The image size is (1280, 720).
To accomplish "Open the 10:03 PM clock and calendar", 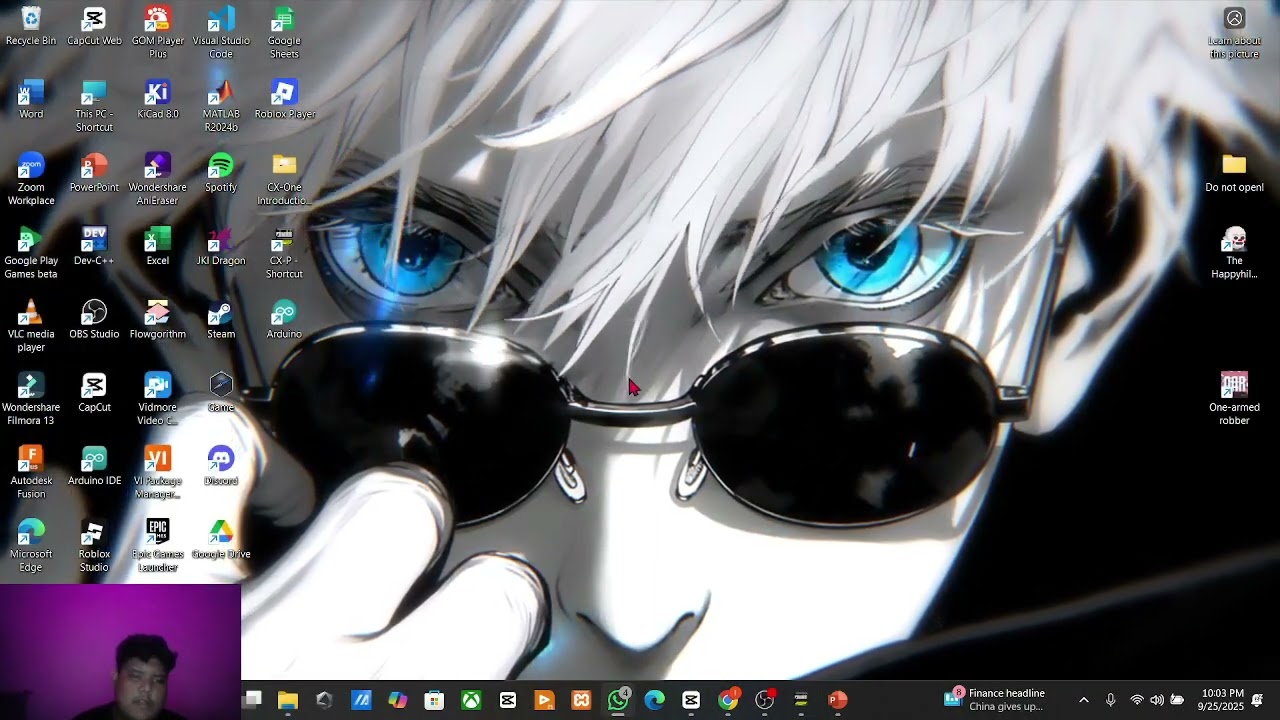I will click(1221, 699).
